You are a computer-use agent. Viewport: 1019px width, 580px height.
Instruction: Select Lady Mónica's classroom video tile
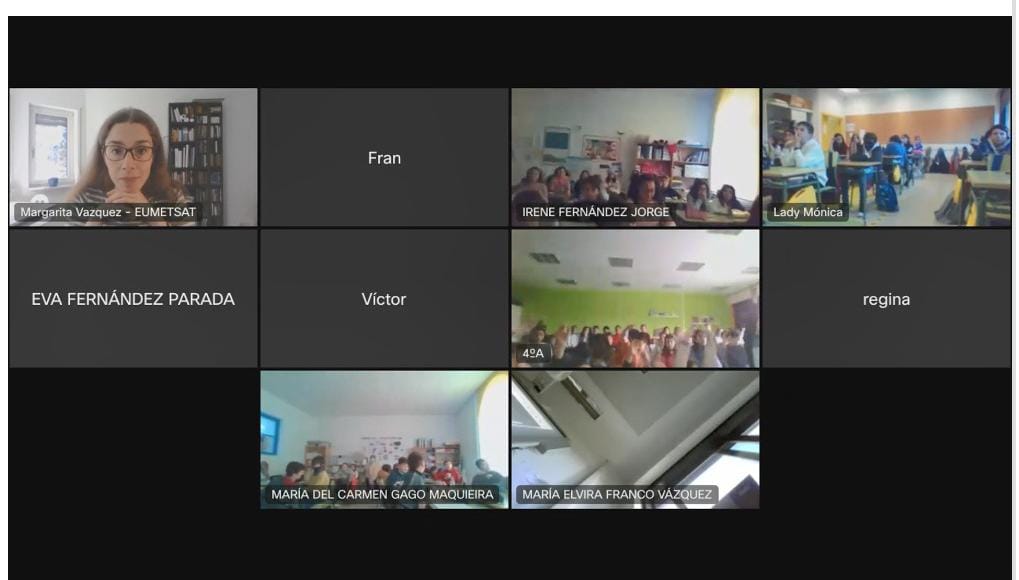[x=886, y=157]
